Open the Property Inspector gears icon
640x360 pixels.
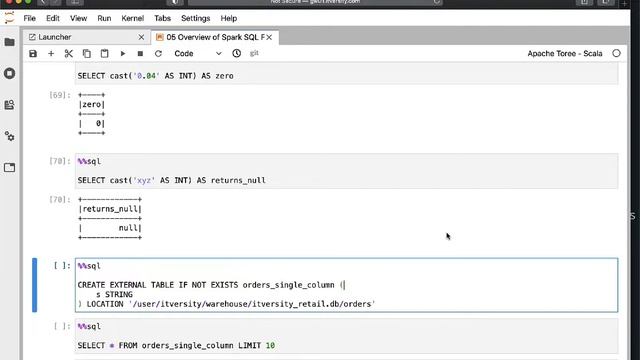[x=9, y=136]
